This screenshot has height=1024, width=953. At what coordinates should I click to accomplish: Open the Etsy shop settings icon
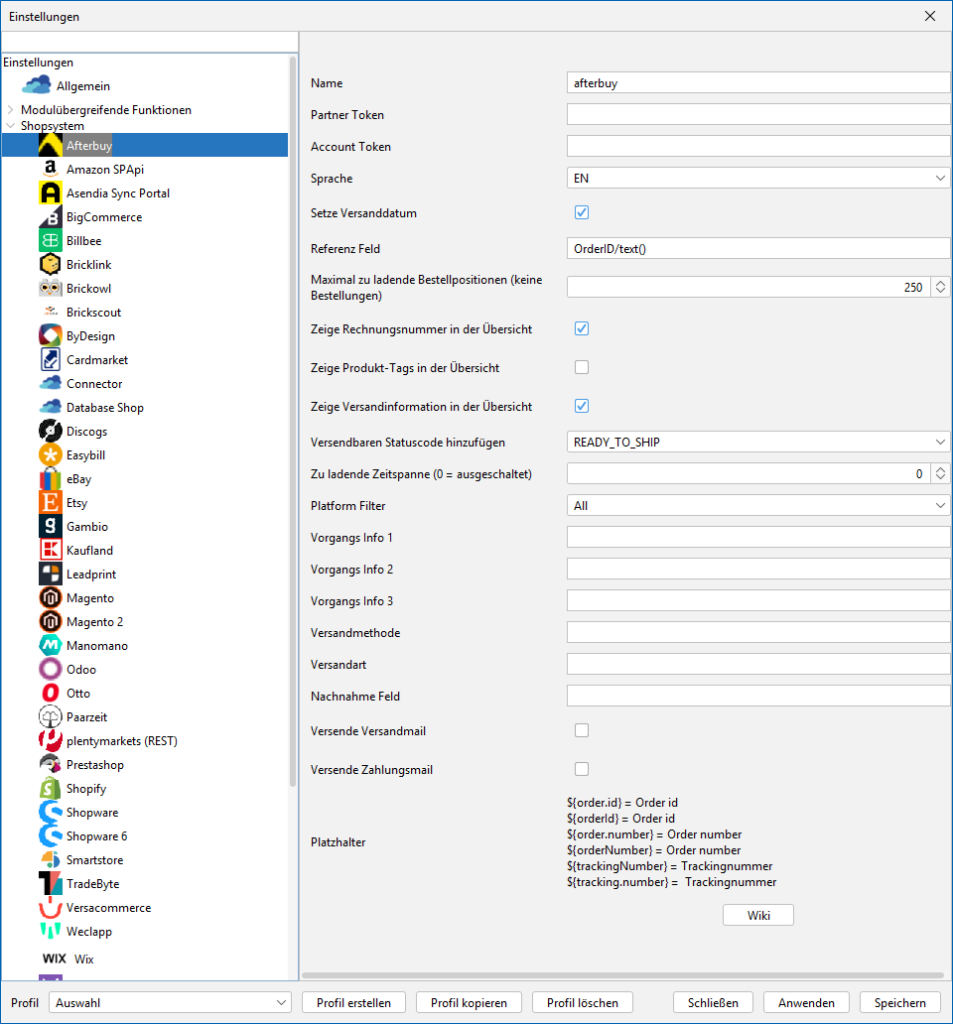[x=50, y=503]
